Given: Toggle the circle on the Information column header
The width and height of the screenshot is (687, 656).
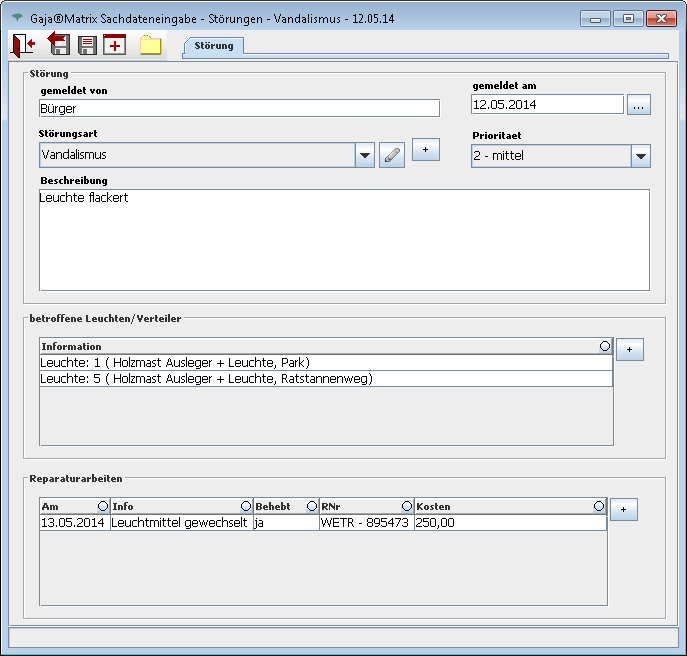Looking at the screenshot, I should pos(604,346).
